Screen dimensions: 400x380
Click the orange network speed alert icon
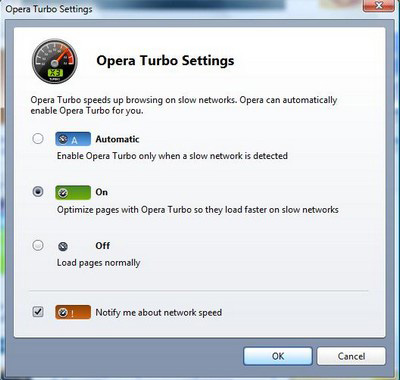pyautogui.click(x=73, y=312)
